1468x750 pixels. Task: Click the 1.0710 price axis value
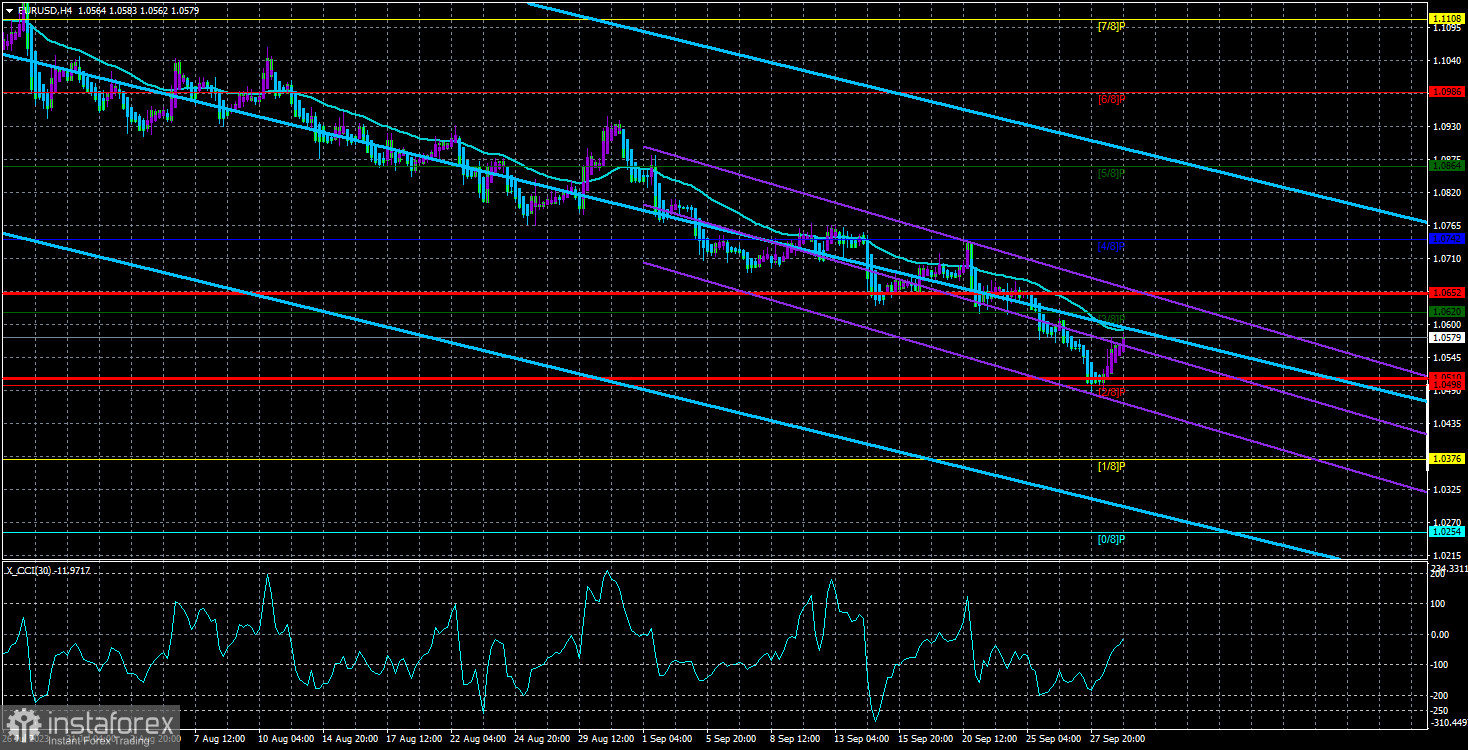1447,259
